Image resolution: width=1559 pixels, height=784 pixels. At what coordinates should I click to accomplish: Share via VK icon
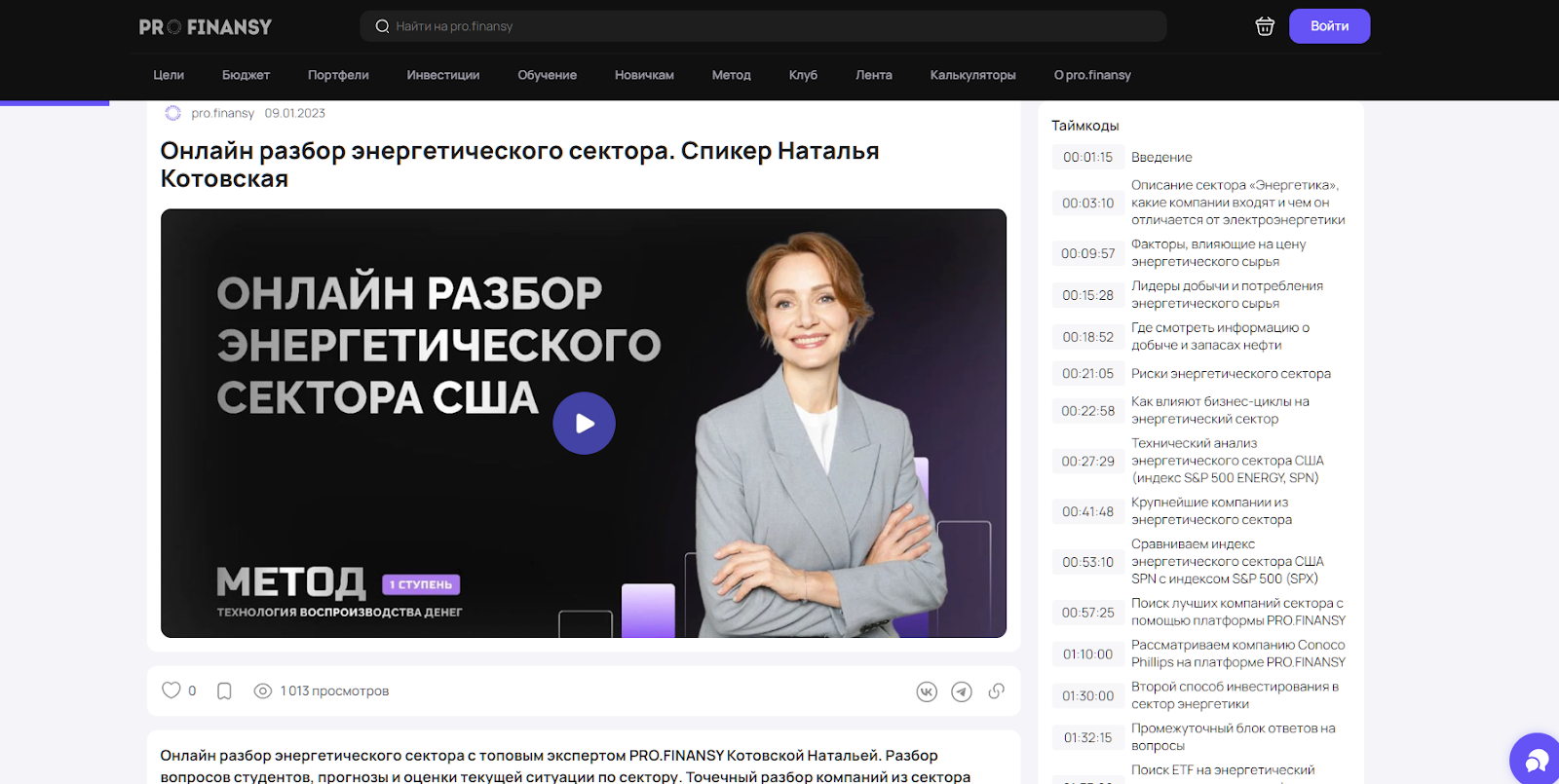pos(927,691)
